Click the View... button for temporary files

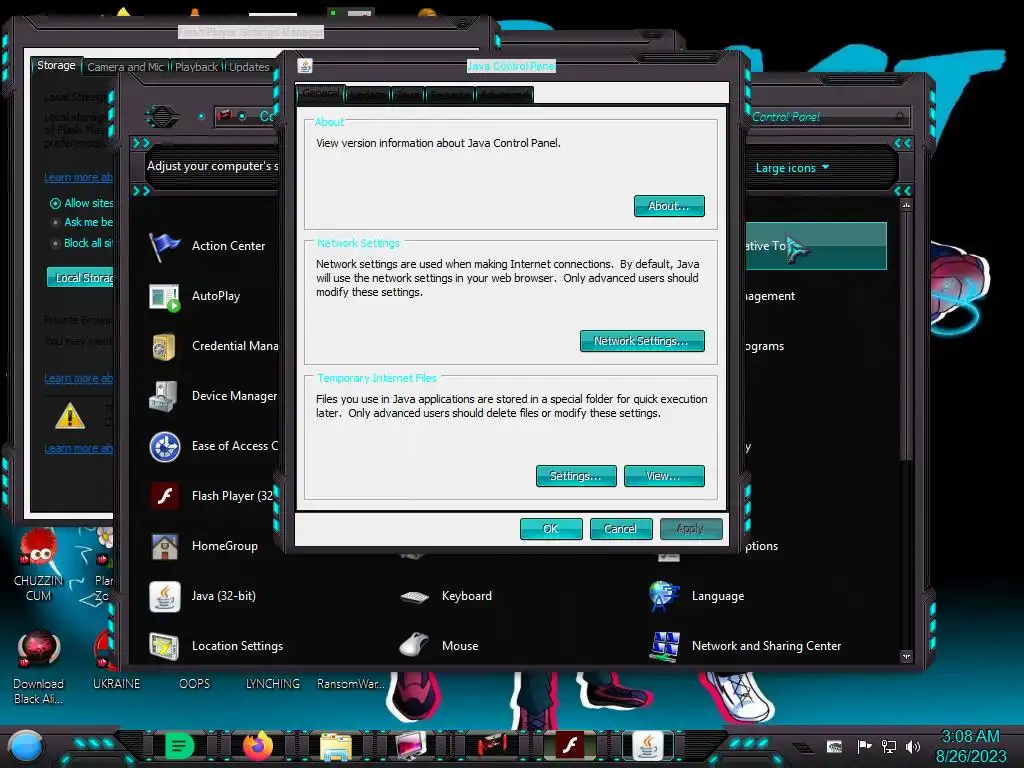pos(664,476)
